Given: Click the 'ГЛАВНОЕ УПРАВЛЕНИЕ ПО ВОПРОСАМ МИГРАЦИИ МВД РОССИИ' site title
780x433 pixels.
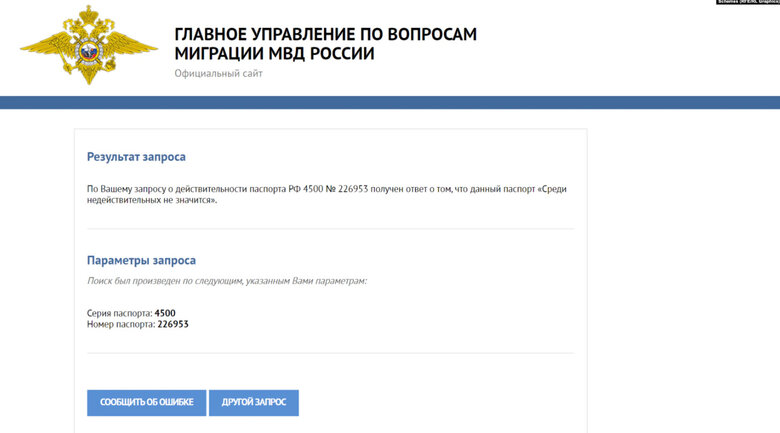Looking at the screenshot, I should tap(325, 44).
